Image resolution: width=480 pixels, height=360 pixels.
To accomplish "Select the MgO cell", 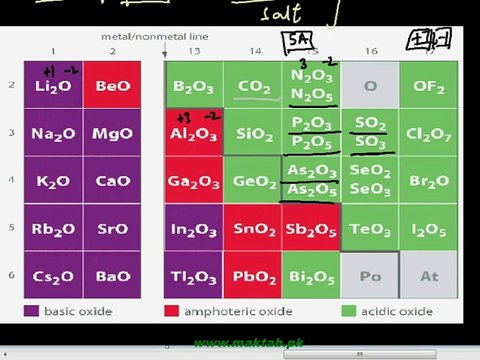I will 112,132.
